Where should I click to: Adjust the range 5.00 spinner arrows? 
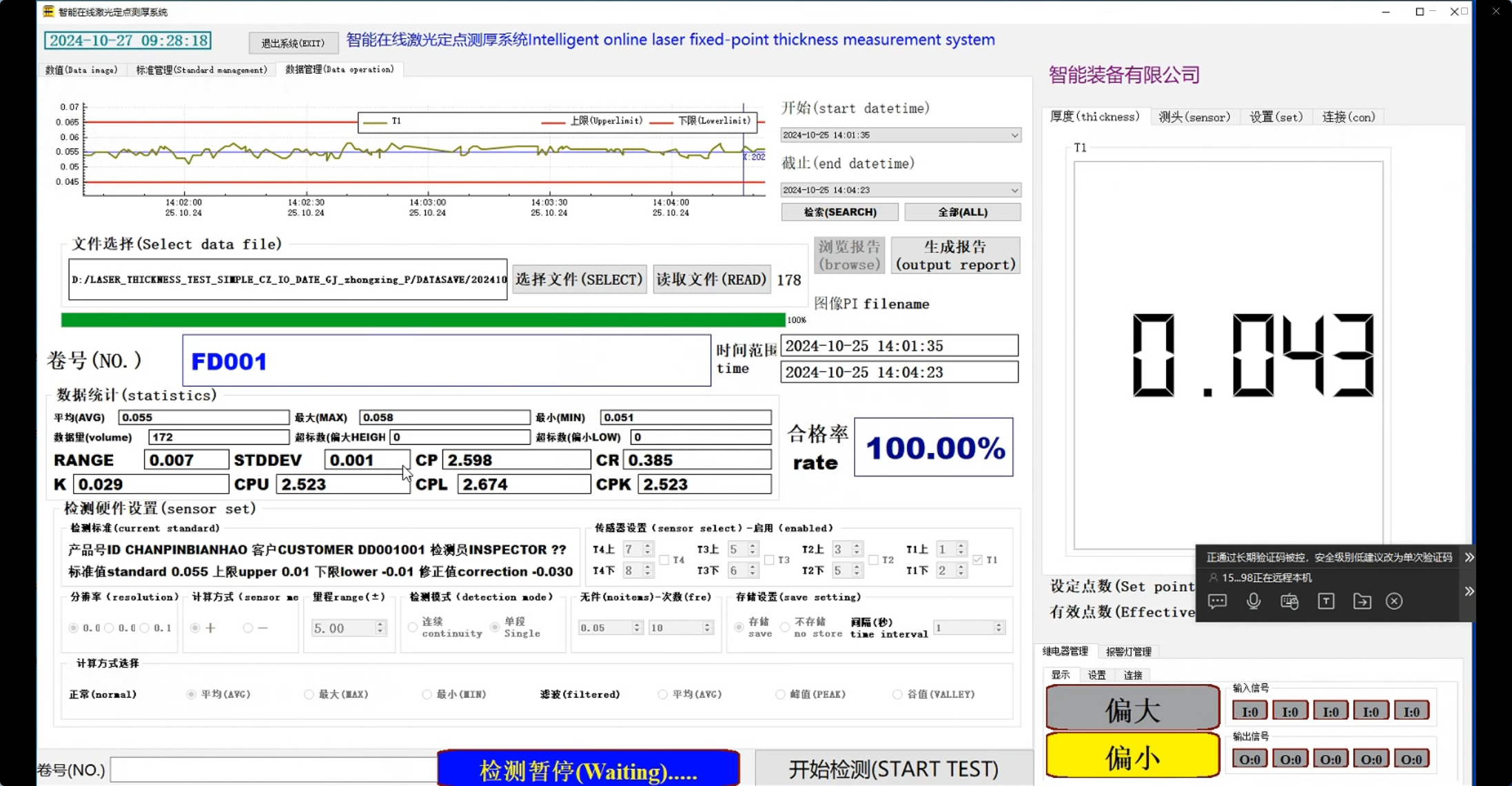click(x=380, y=628)
